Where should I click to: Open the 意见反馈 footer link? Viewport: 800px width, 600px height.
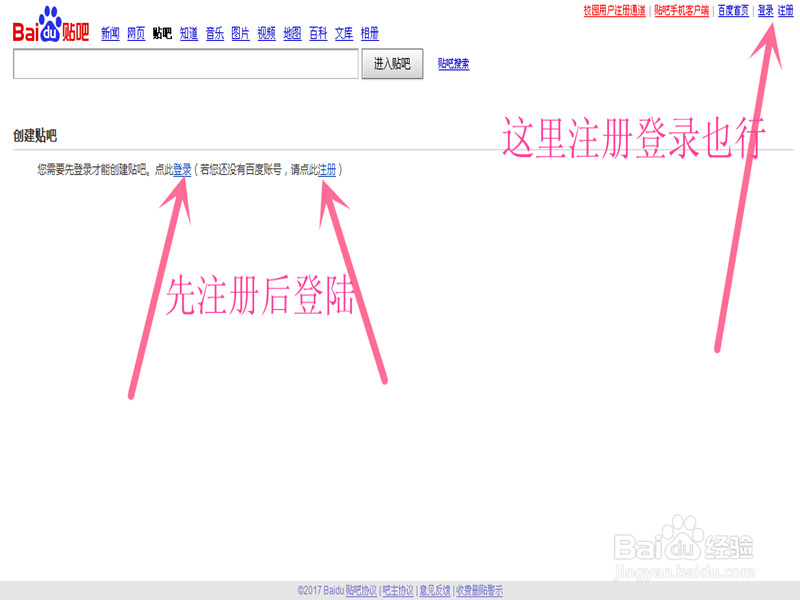pos(435,590)
